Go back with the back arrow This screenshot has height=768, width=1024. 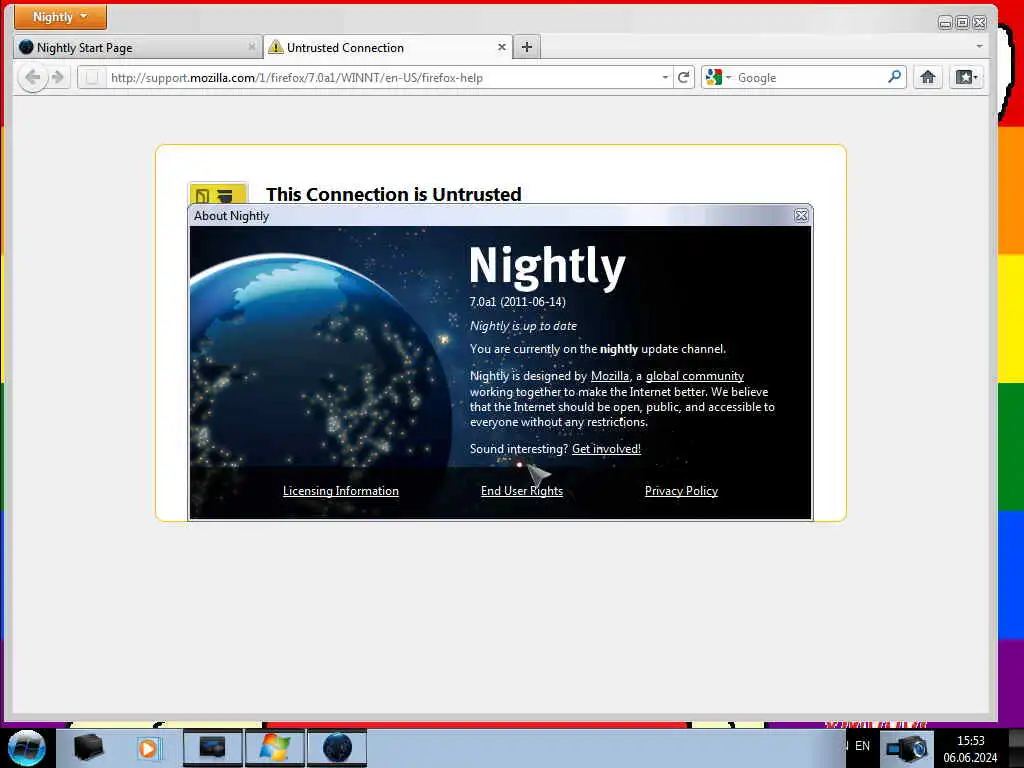click(x=32, y=78)
